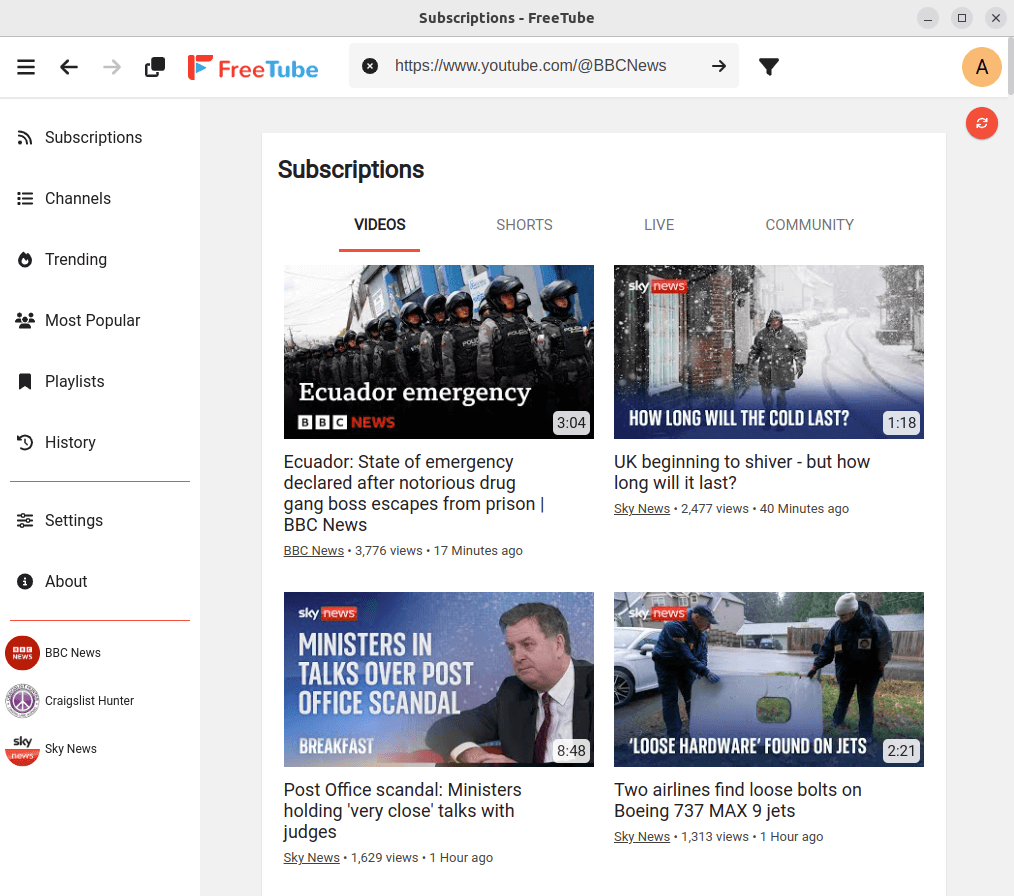Open Sky News channel avatar in sidebar
This screenshot has height=896, width=1014.
(x=23, y=749)
